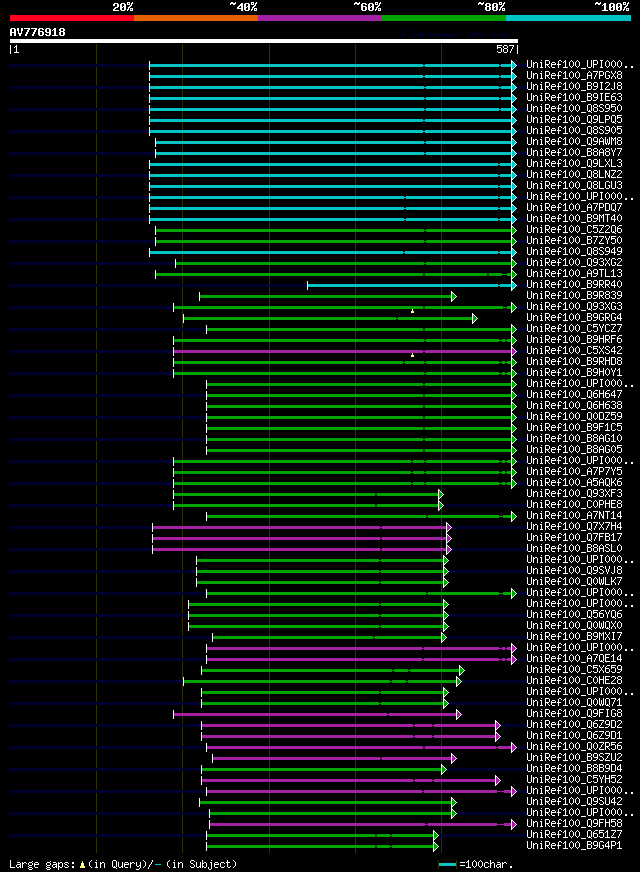Select hit label UniRef100_B9SZU2
The height and width of the screenshot is (872, 640).
coord(574,757)
